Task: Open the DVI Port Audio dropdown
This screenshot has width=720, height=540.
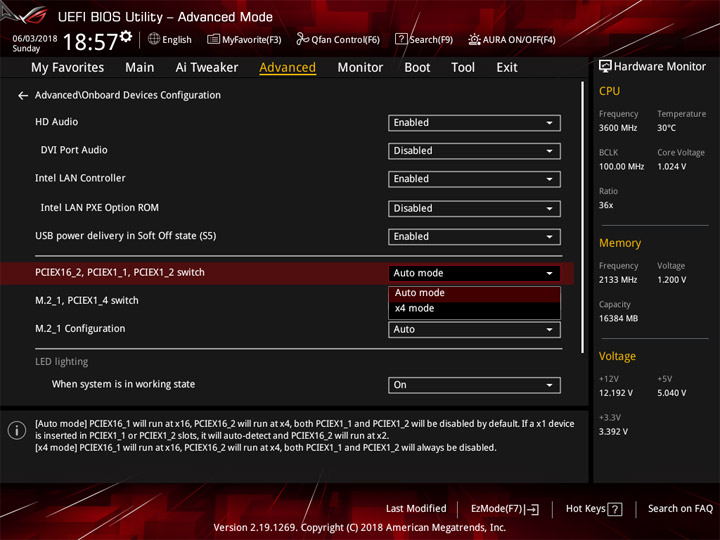Action: pos(474,151)
